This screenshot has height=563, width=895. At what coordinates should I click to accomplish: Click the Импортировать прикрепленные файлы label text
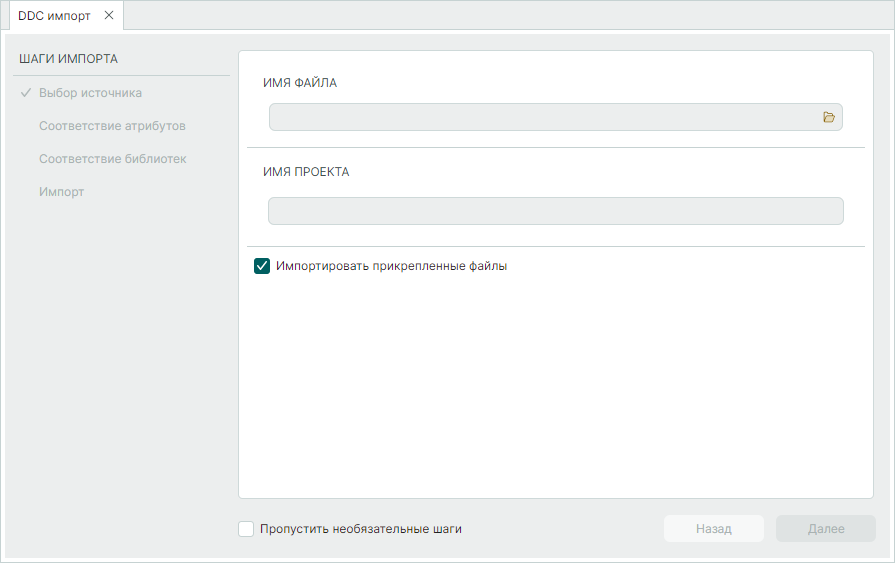[392, 266]
